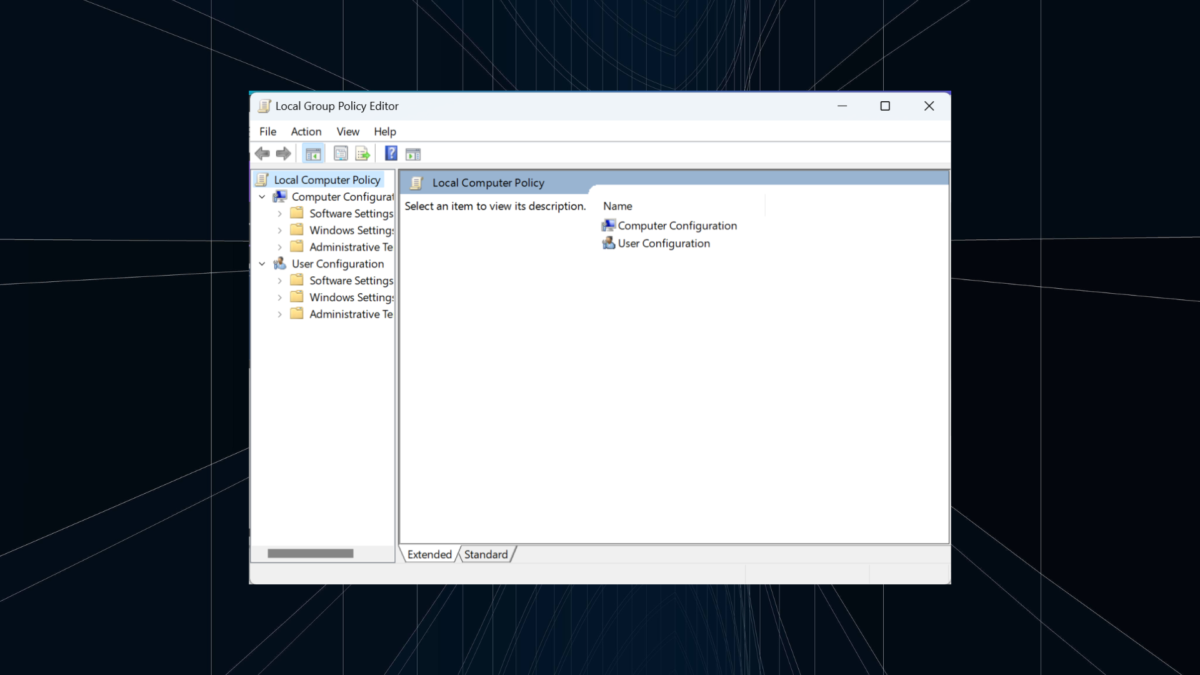Minimize the Local Group Policy Editor window
Viewport: 1200px width, 675px height.
tap(842, 106)
